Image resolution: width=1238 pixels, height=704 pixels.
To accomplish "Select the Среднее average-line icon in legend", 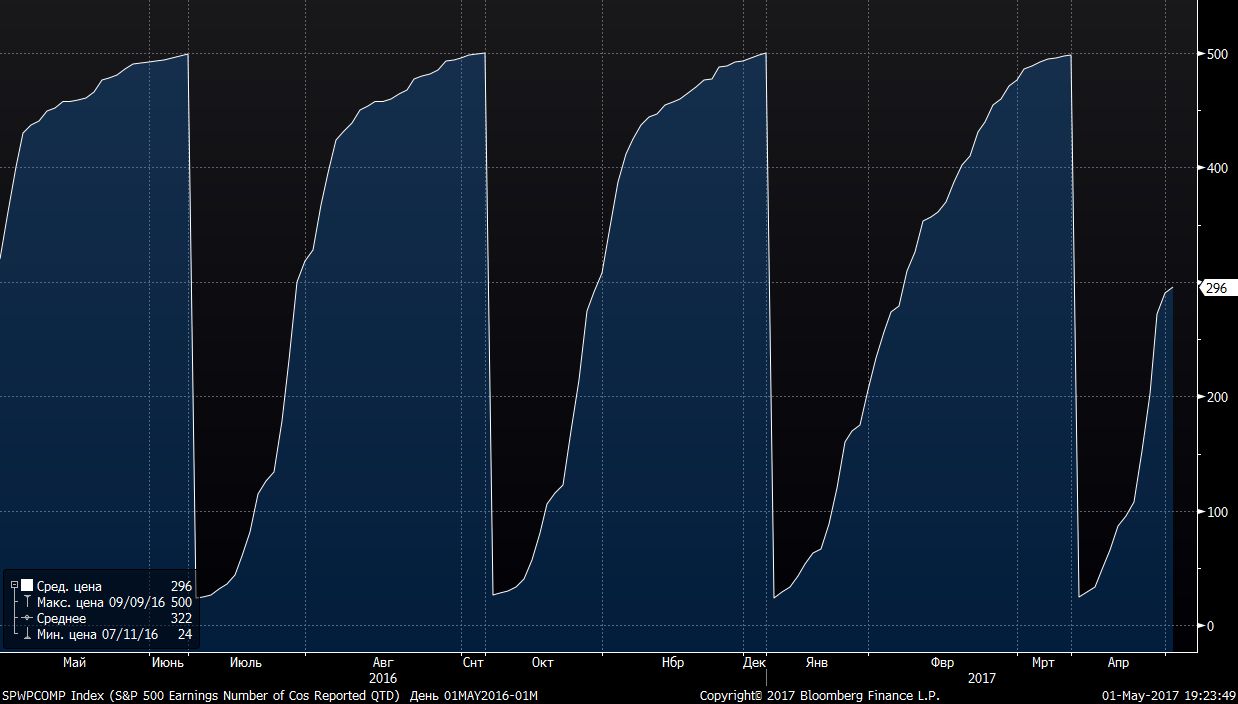I will point(27,618).
